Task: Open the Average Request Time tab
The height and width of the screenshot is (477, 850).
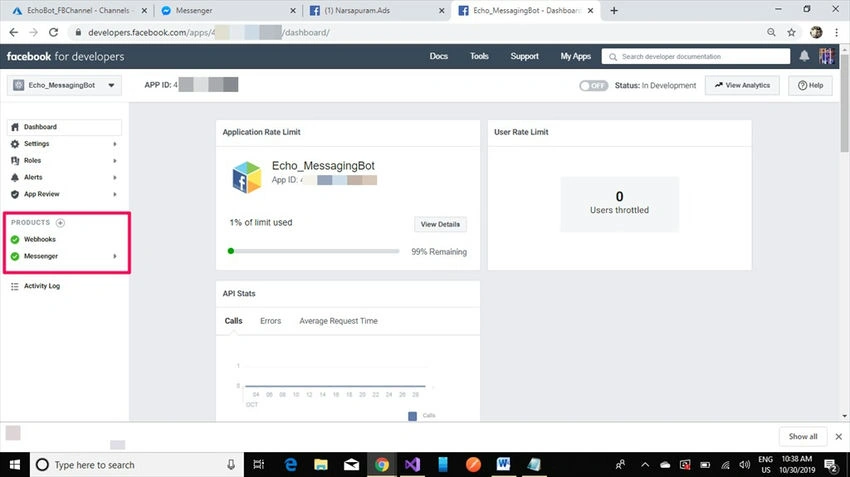Action: point(338,321)
